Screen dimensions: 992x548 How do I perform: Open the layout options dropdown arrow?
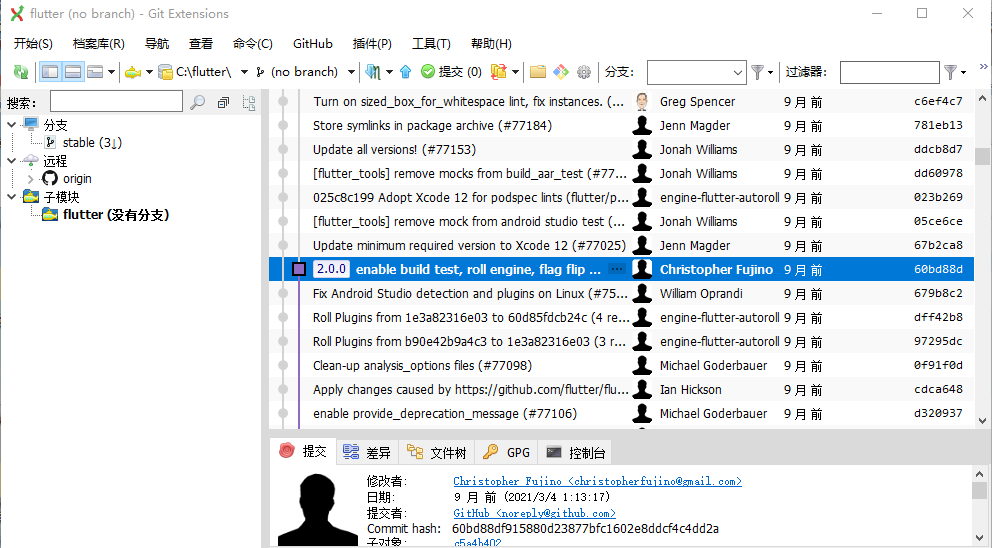point(111,72)
